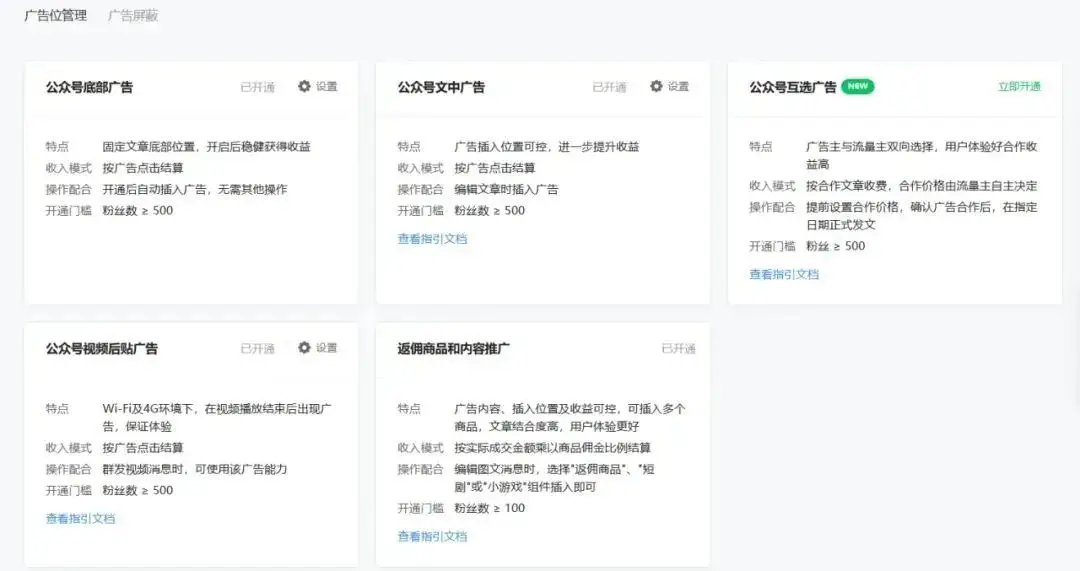Open the 广告屏蔽 tab
The image size is (1080, 571).
133,16
